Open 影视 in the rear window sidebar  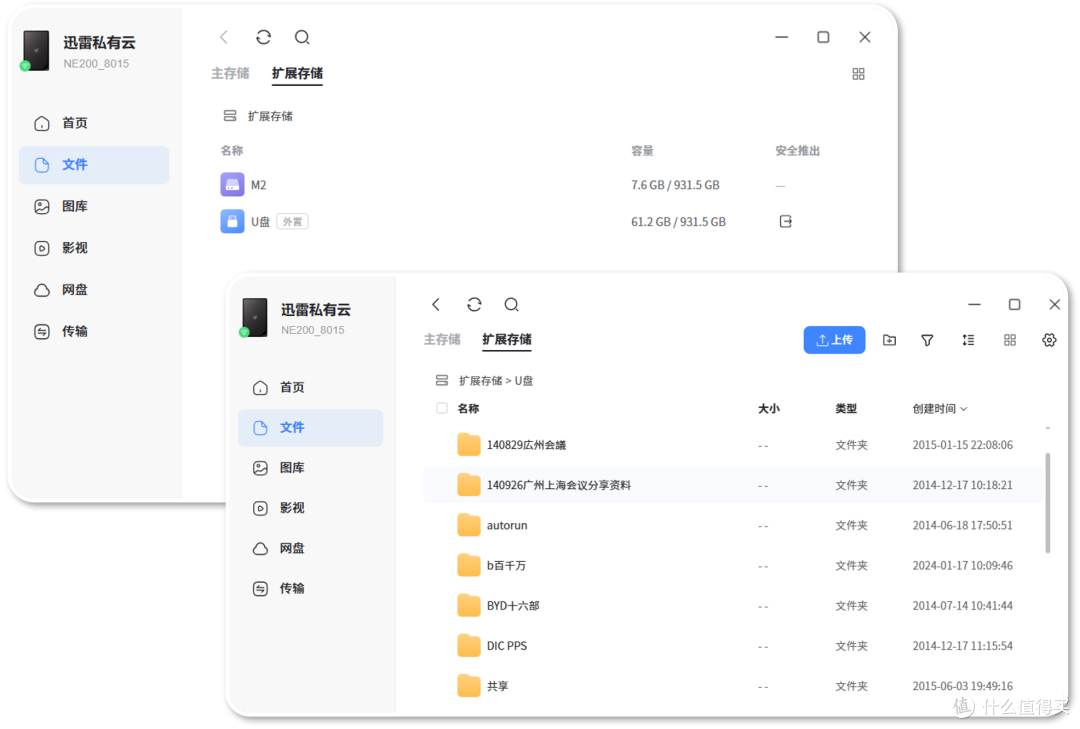pyautogui.click(x=94, y=248)
